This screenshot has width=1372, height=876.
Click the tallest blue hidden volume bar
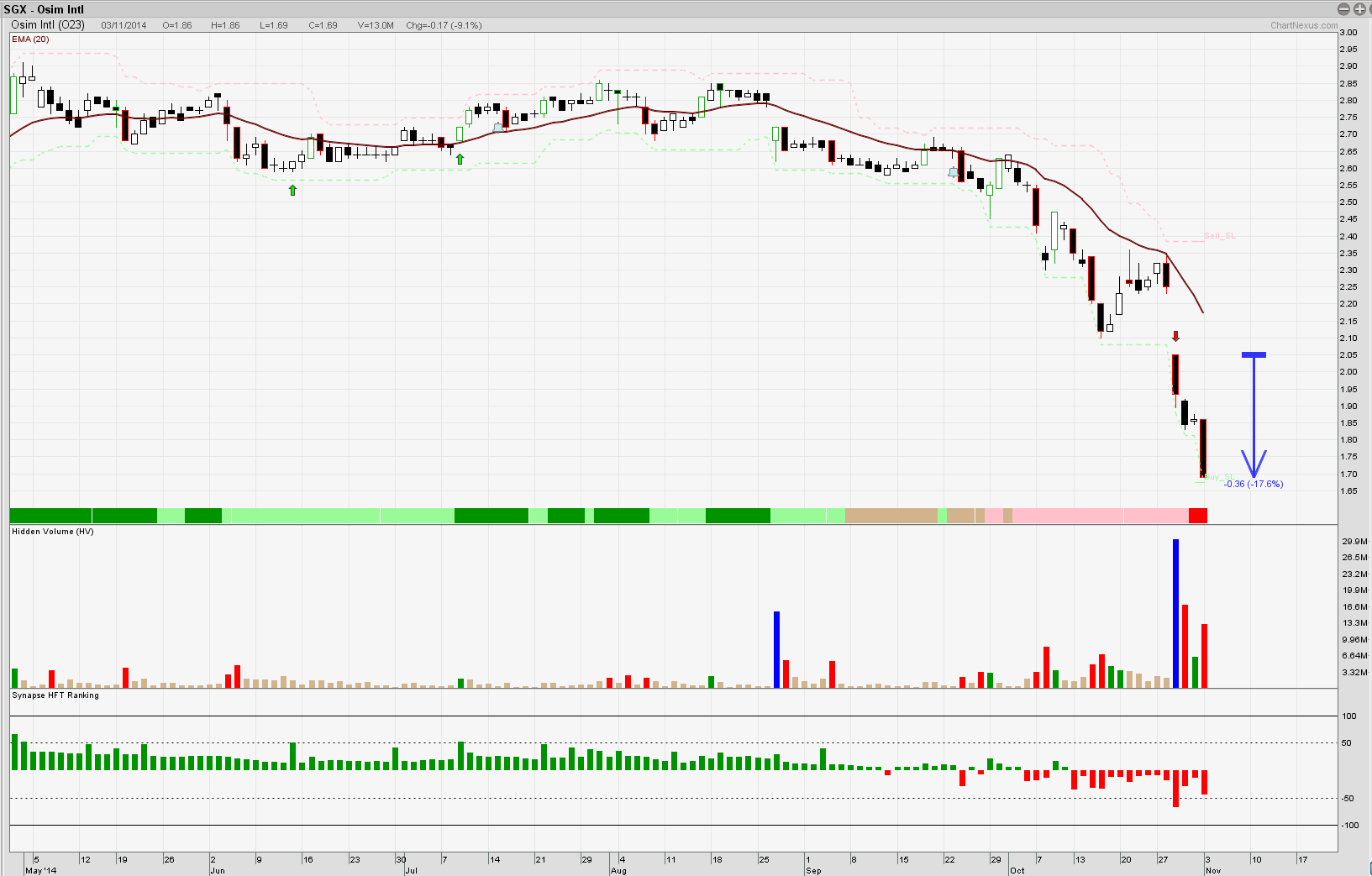click(1175, 613)
